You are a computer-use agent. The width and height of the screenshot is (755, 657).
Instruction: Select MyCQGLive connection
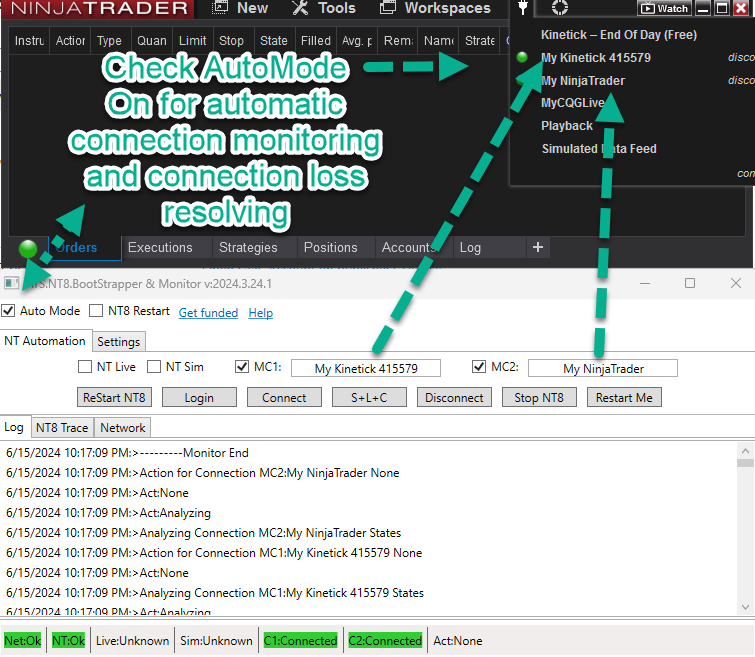pos(572,103)
